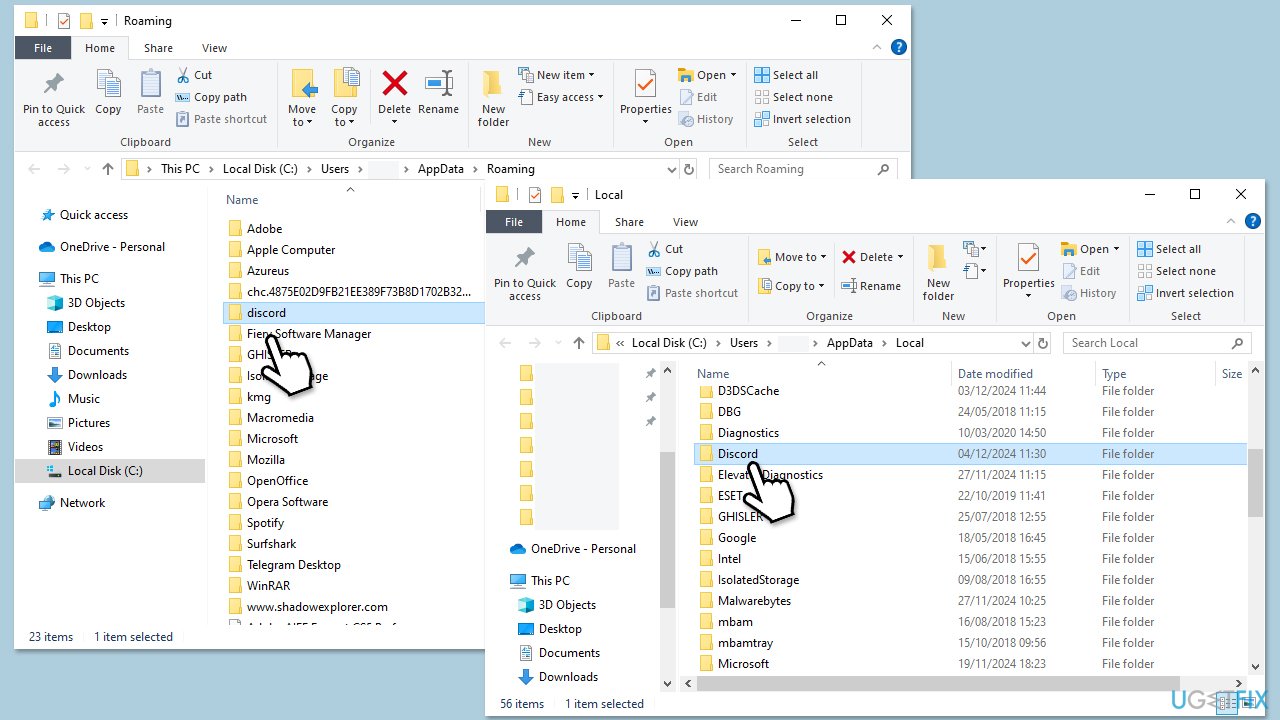Select Discord folder in Local window
Screen dimensions: 1280x720
[x=970, y=454]
